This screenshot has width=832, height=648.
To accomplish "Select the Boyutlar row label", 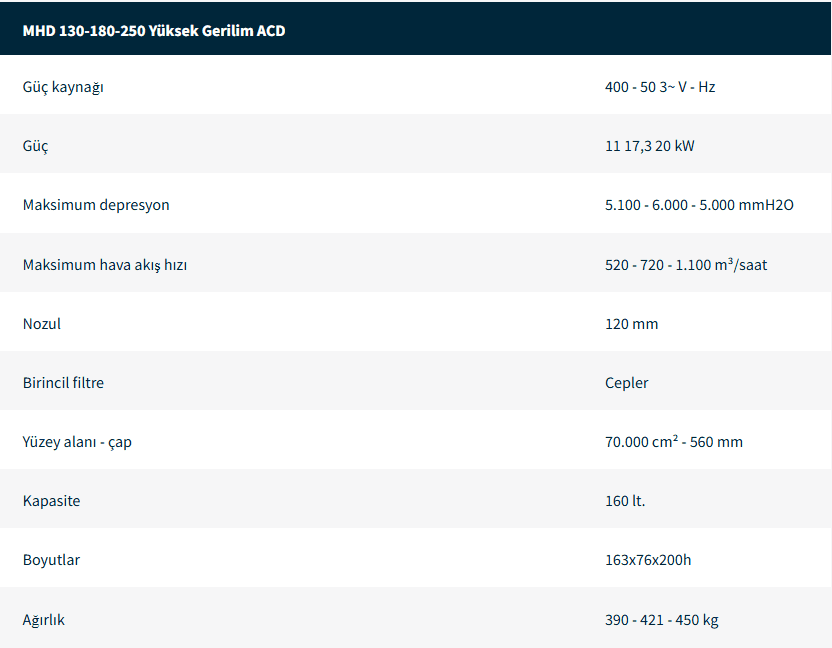I will 51,560.
